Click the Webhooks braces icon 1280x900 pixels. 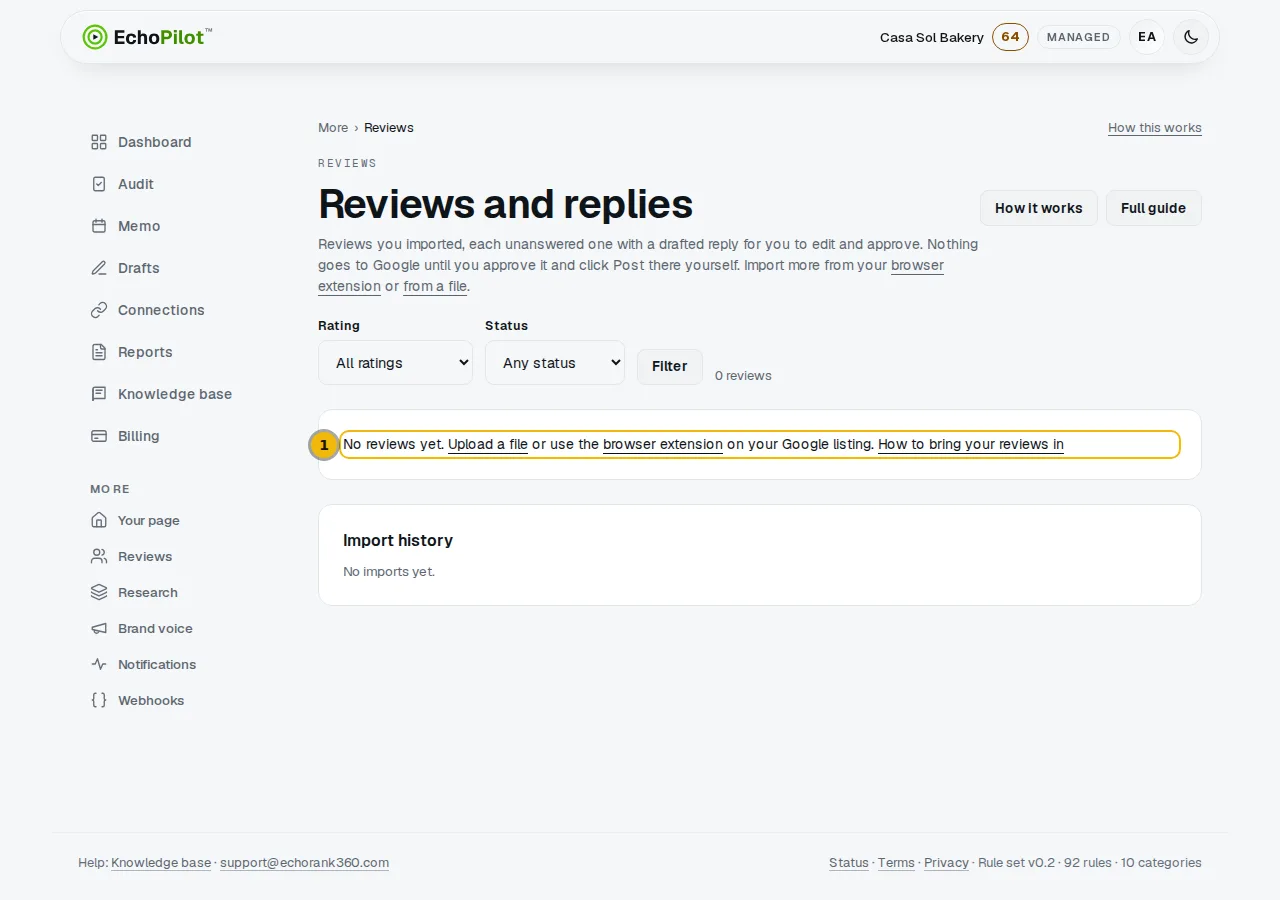click(99, 700)
